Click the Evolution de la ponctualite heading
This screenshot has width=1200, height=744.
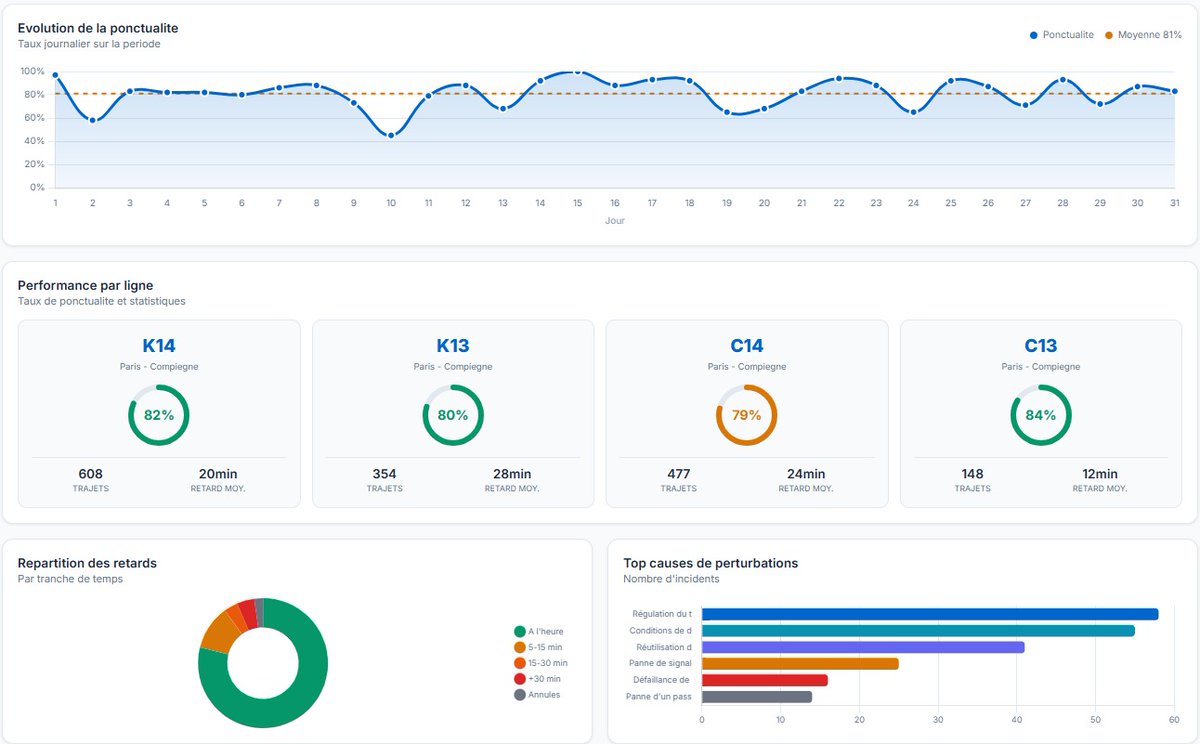[x=98, y=28]
